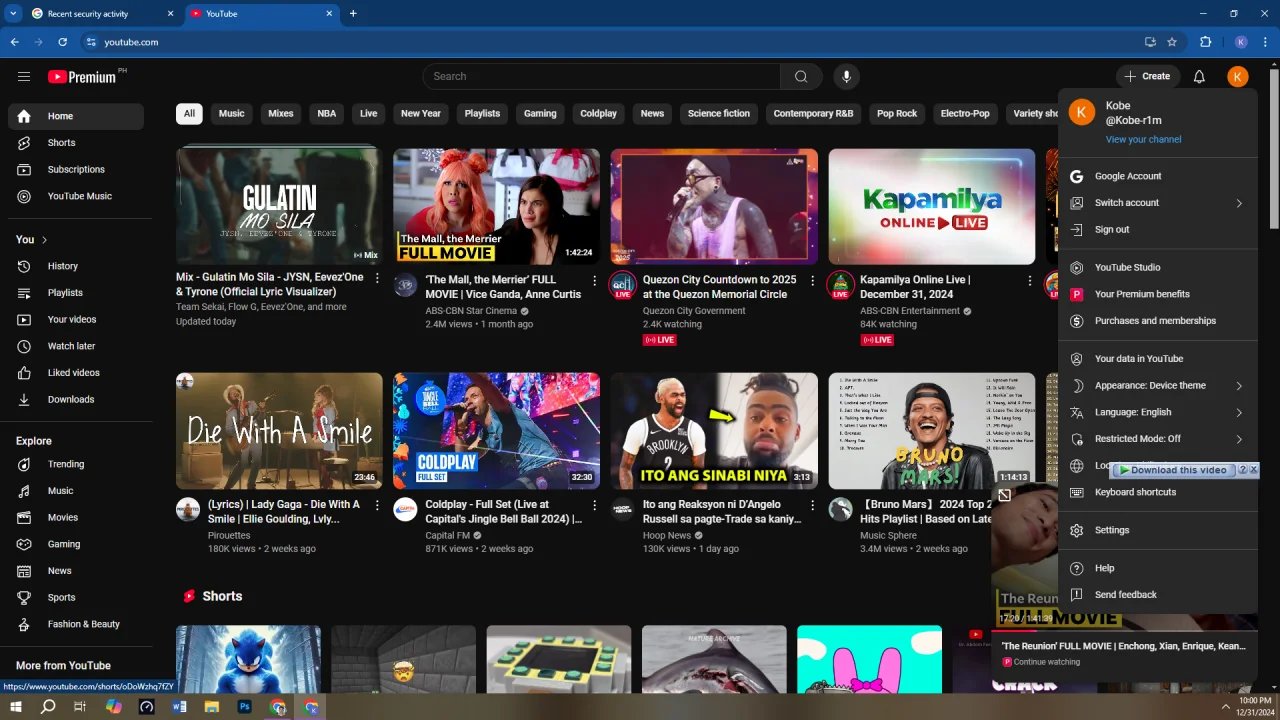
Task: Click the search magnifier button
Action: click(801, 76)
